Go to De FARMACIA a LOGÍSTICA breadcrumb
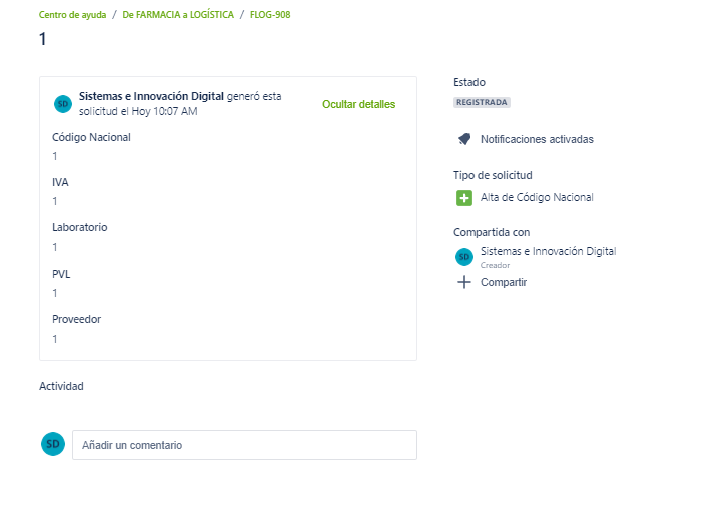The height and width of the screenshot is (507, 708). click(x=178, y=15)
